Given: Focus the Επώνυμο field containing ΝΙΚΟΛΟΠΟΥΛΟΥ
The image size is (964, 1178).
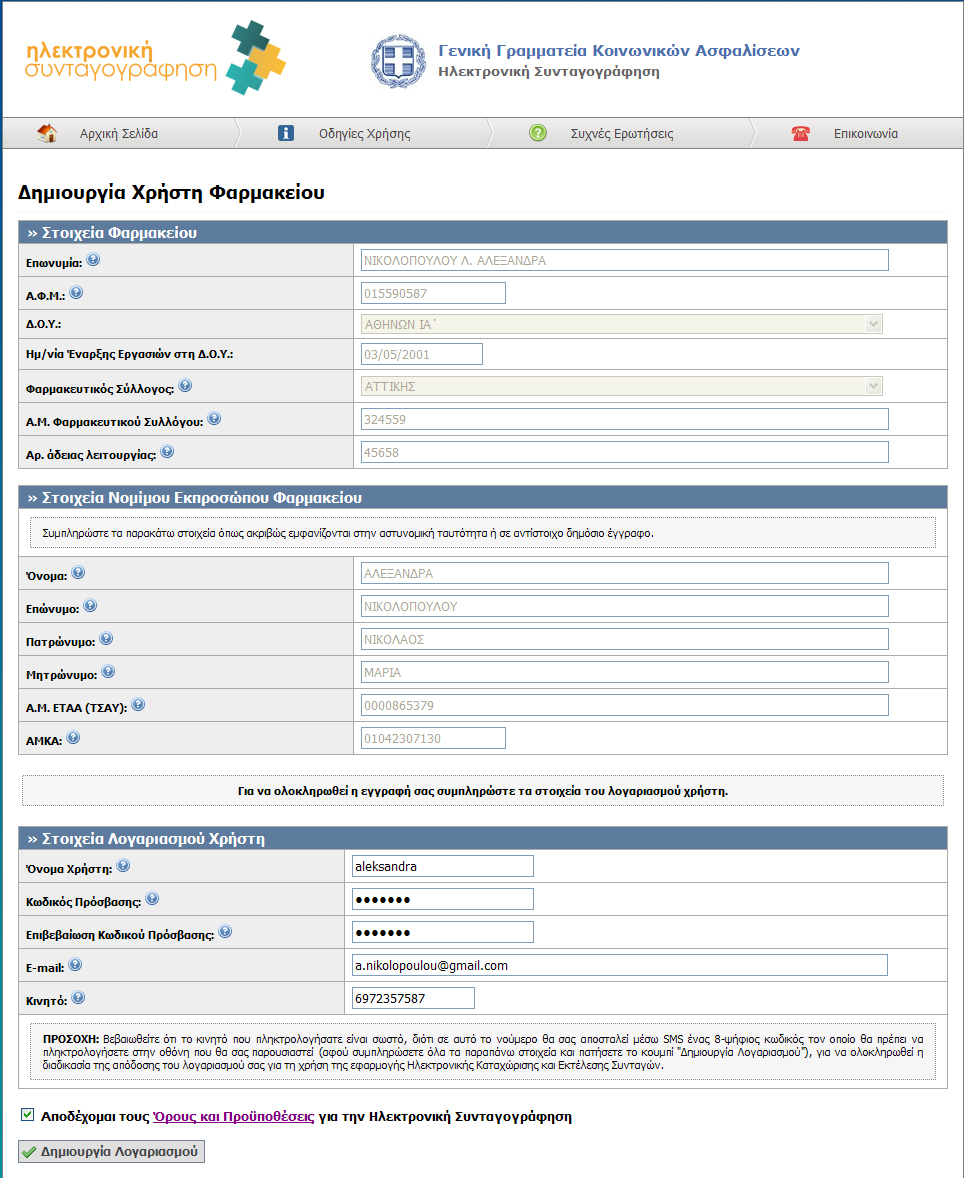Looking at the screenshot, I should 624,606.
